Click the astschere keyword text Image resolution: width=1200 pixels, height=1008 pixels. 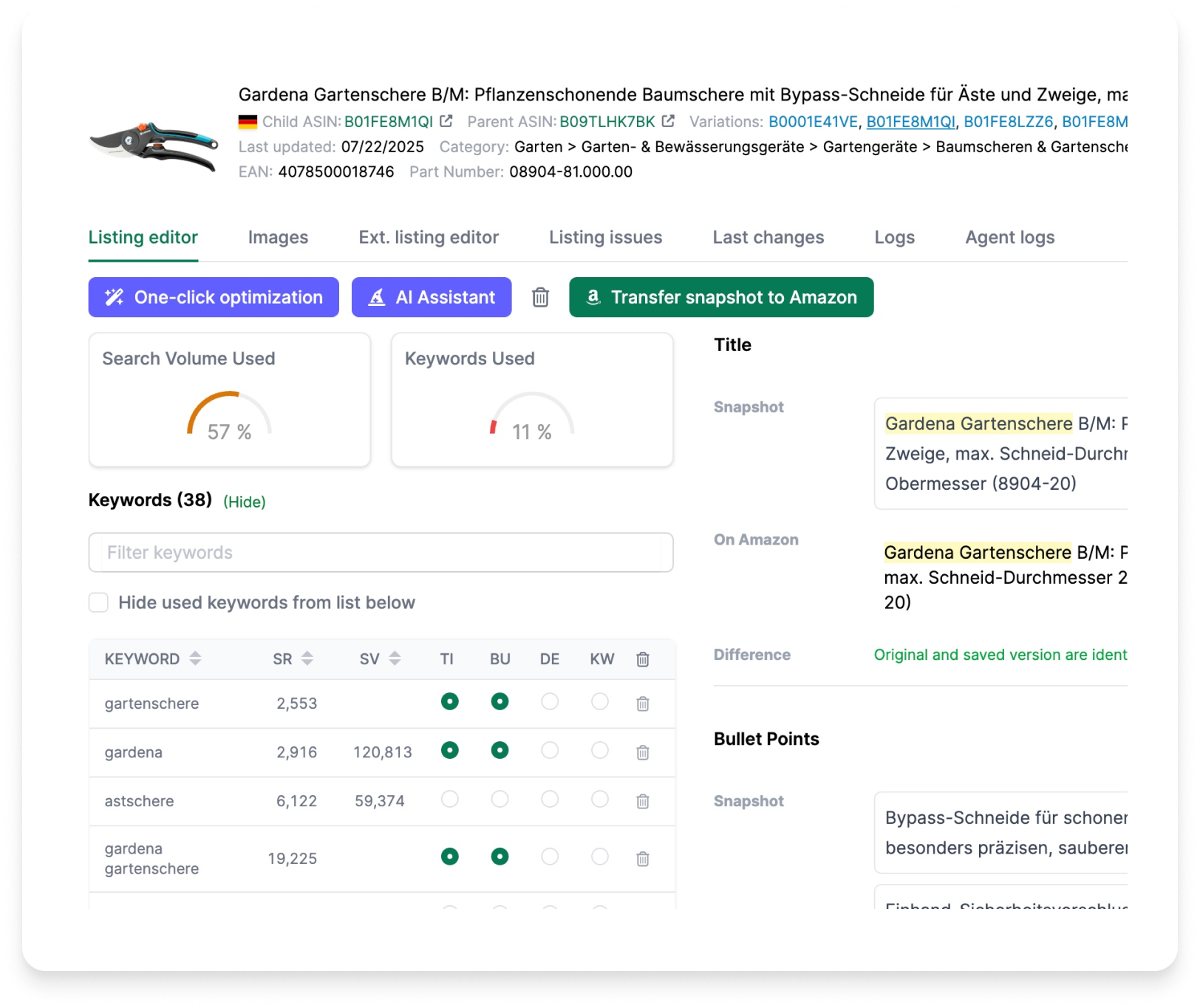pos(140,801)
